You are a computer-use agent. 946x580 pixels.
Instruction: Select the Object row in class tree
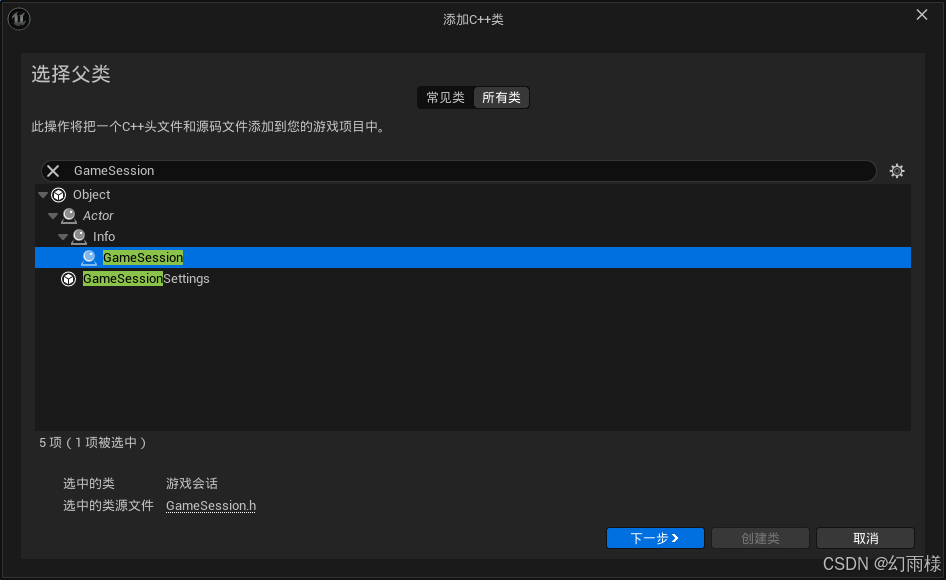472,195
